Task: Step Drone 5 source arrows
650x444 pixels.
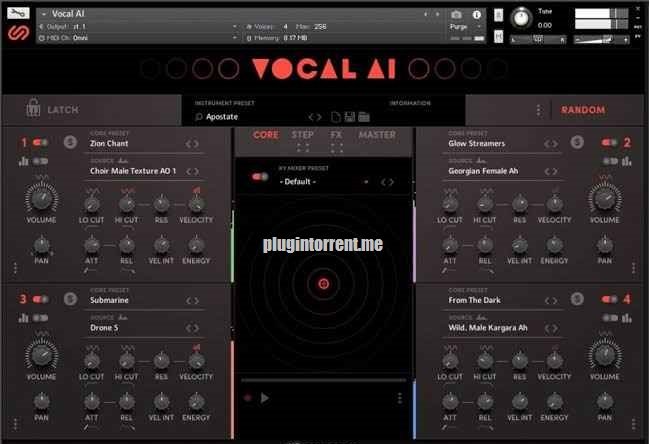Action: click(192, 328)
